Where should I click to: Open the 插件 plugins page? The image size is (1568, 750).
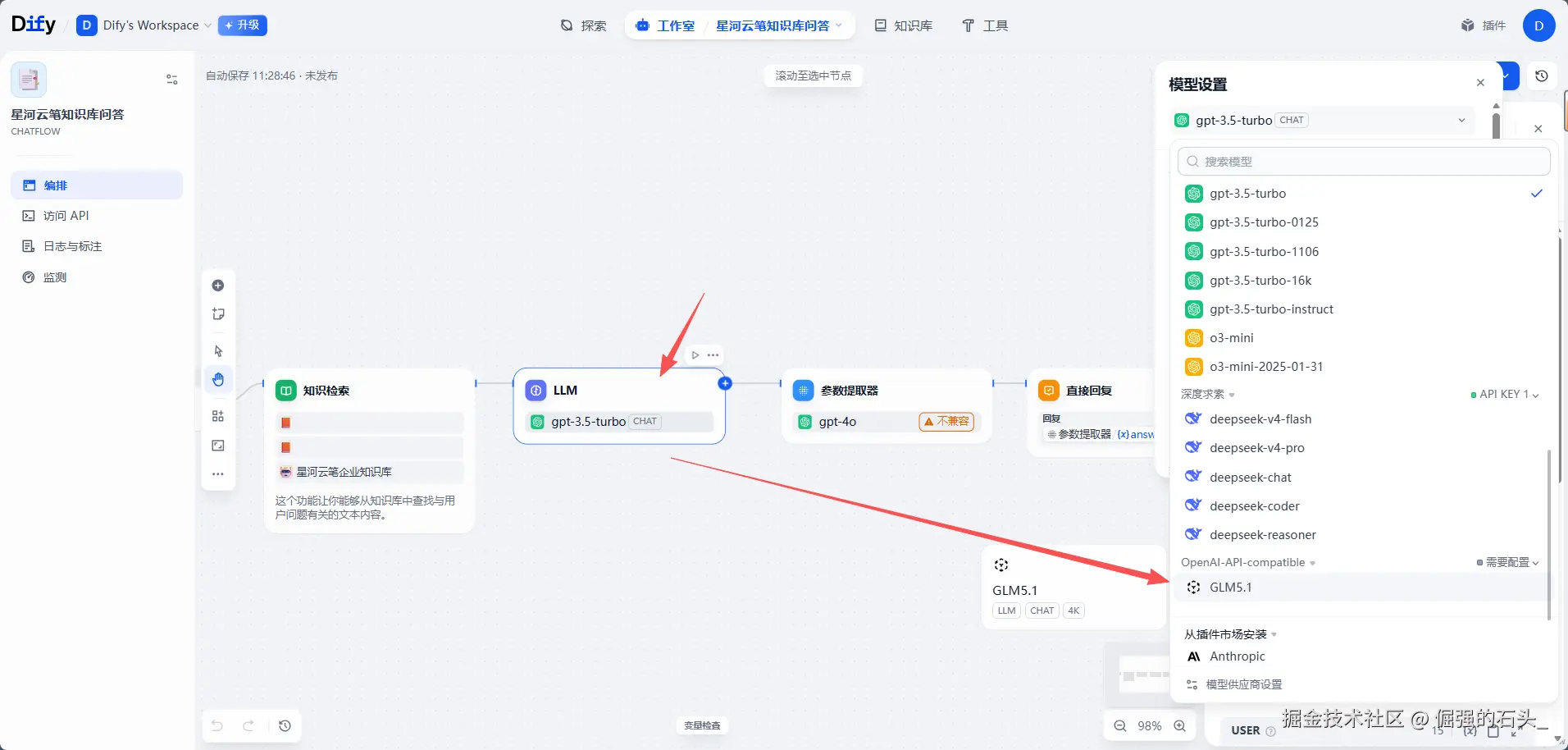point(1484,25)
